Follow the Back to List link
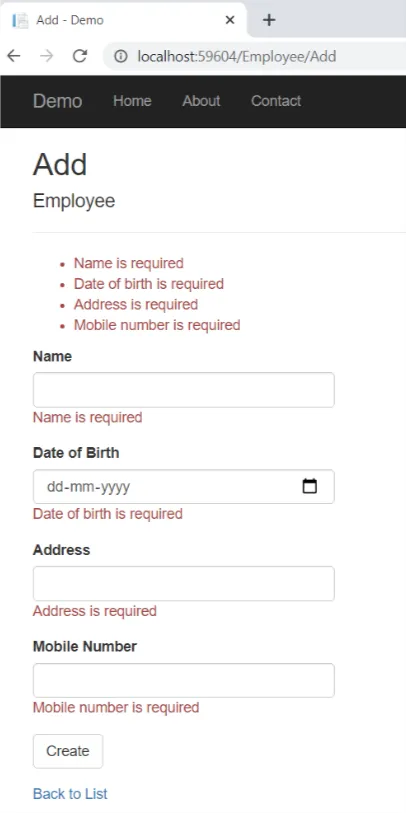The height and width of the screenshot is (813, 406). tap(70, 794)
